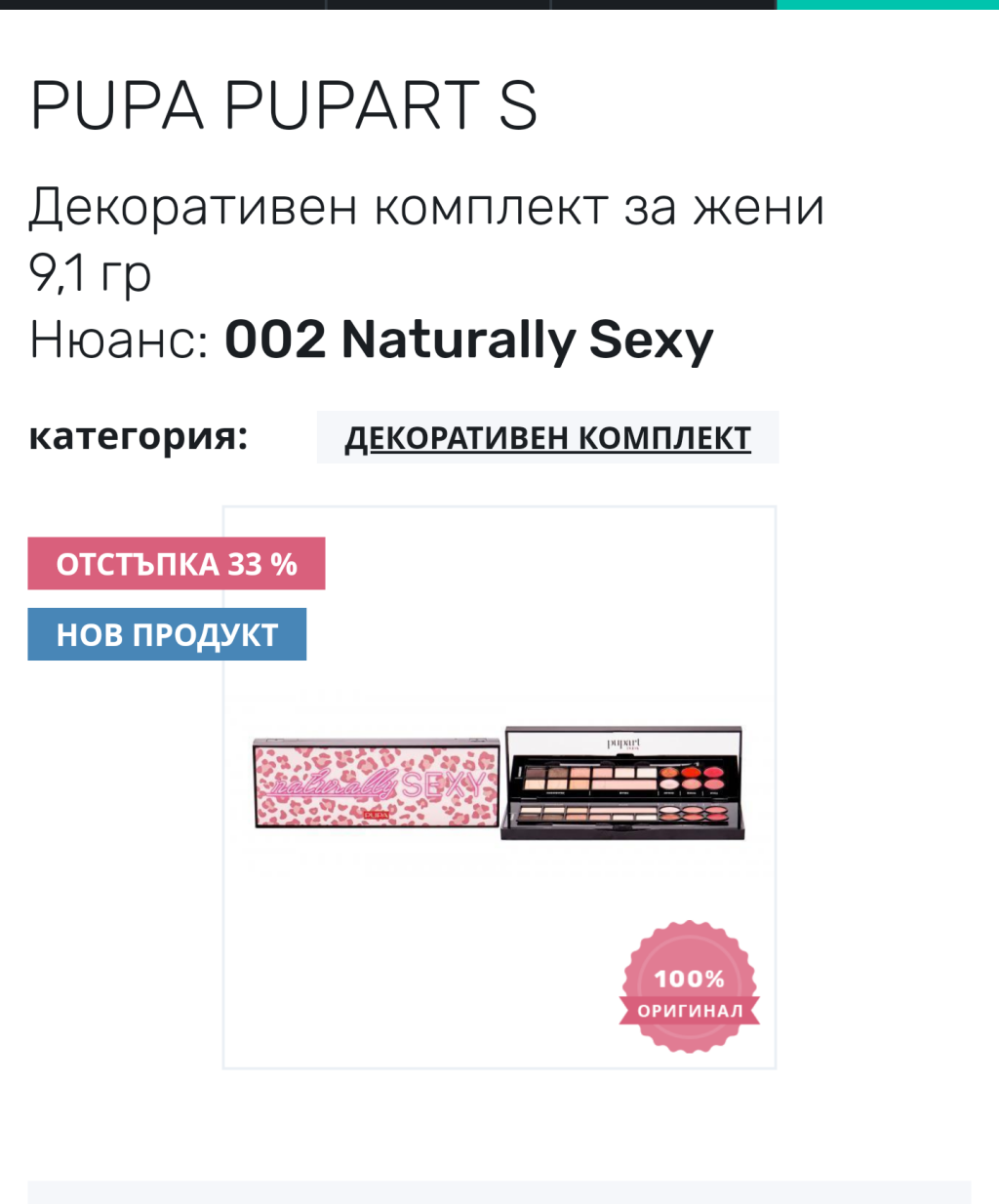Click the Декоративен комплект за жени subtitle
The width and height of the screenshot is (999, 1204).
(x=427, y=207)
